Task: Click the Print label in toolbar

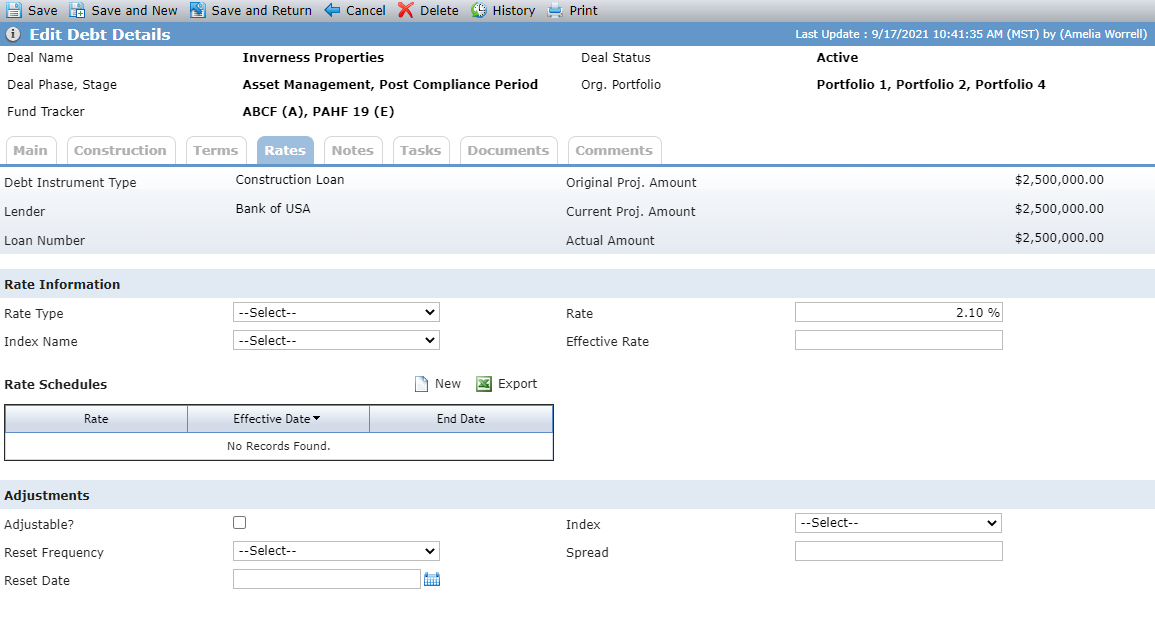Action: click(x=583, y=10)
